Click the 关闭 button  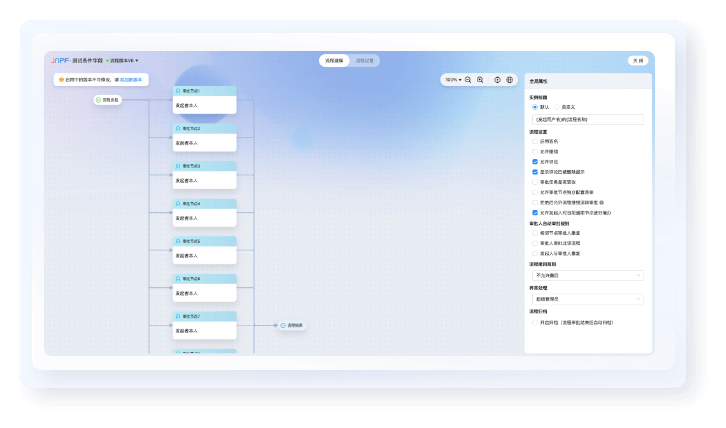pyautogui.click(x=638, y=61)
